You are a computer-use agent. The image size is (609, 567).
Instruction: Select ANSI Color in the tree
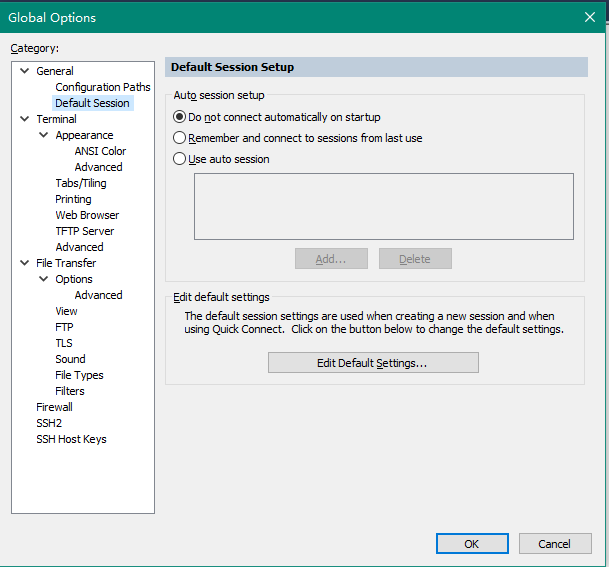tap(100, 151)
